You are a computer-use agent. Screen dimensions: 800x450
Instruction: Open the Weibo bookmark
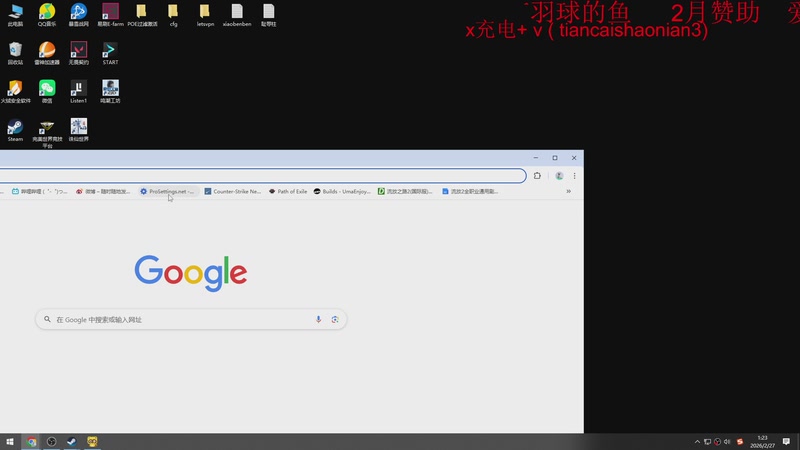[x=103, y=191]
